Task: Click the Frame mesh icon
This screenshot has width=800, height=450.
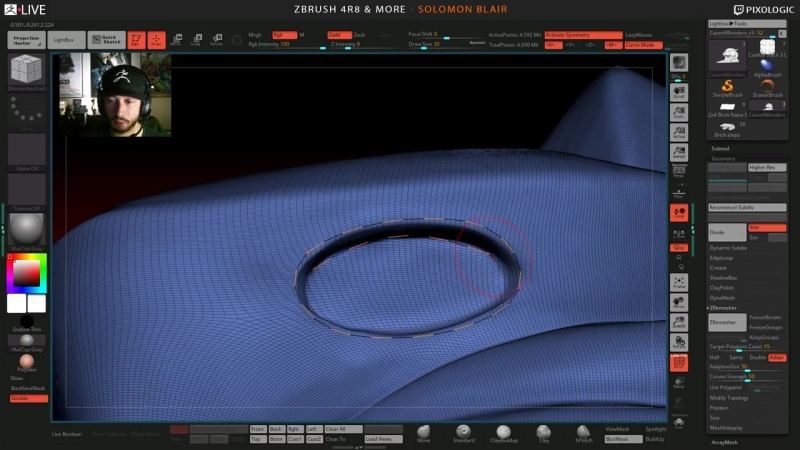Action: pyautogui.click(x=679, y=283)
